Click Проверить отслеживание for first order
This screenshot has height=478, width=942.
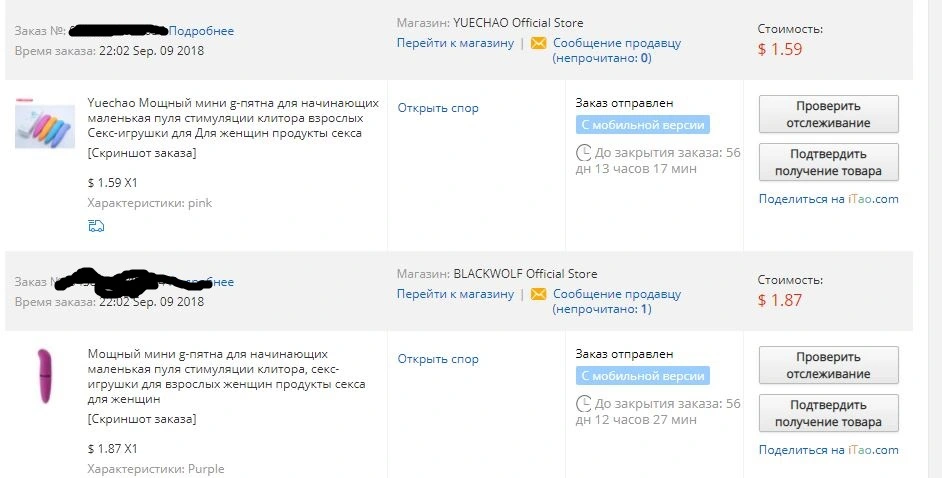[828, 114]
